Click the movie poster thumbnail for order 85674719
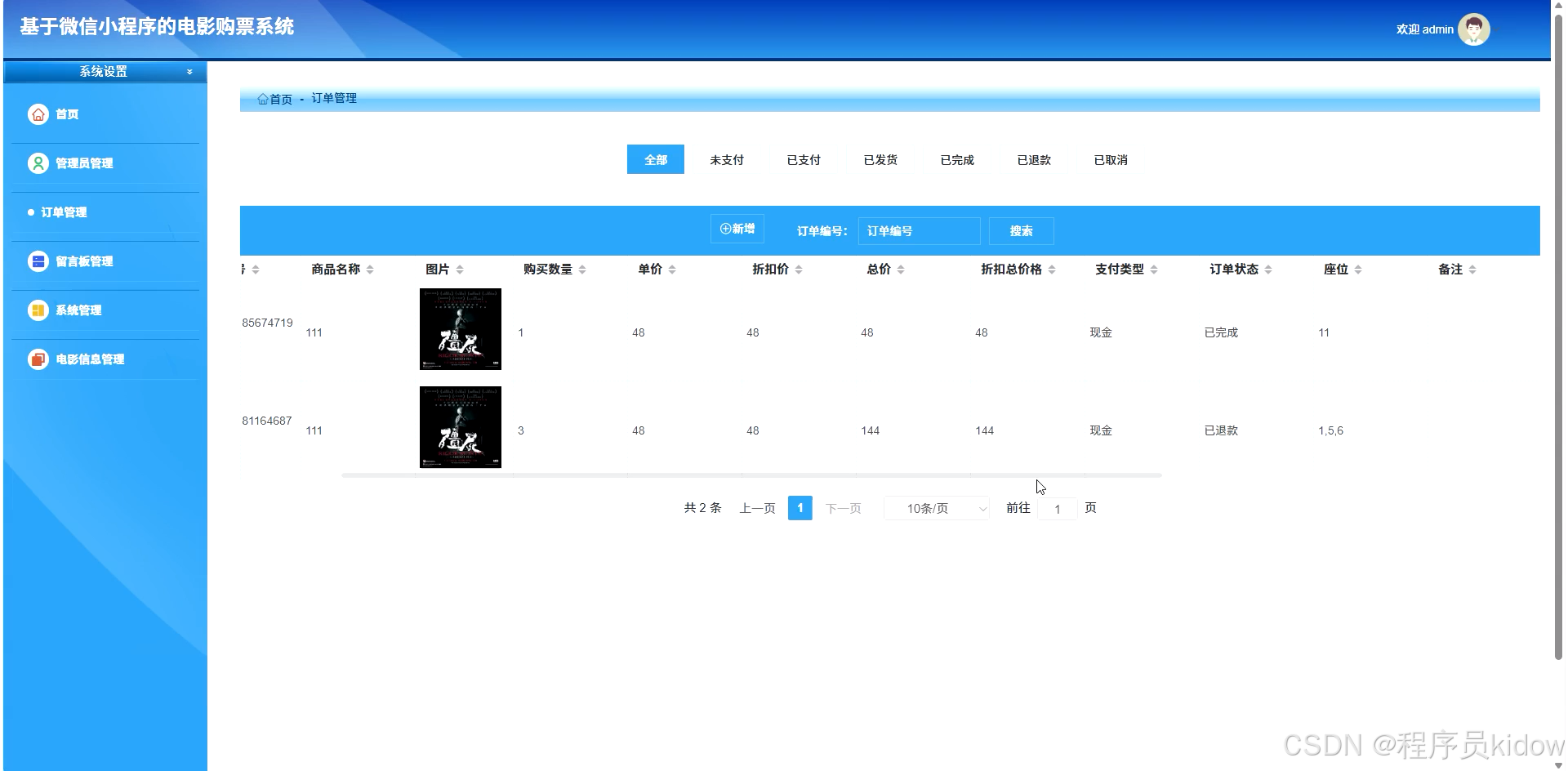 click(x=460, y=328)
